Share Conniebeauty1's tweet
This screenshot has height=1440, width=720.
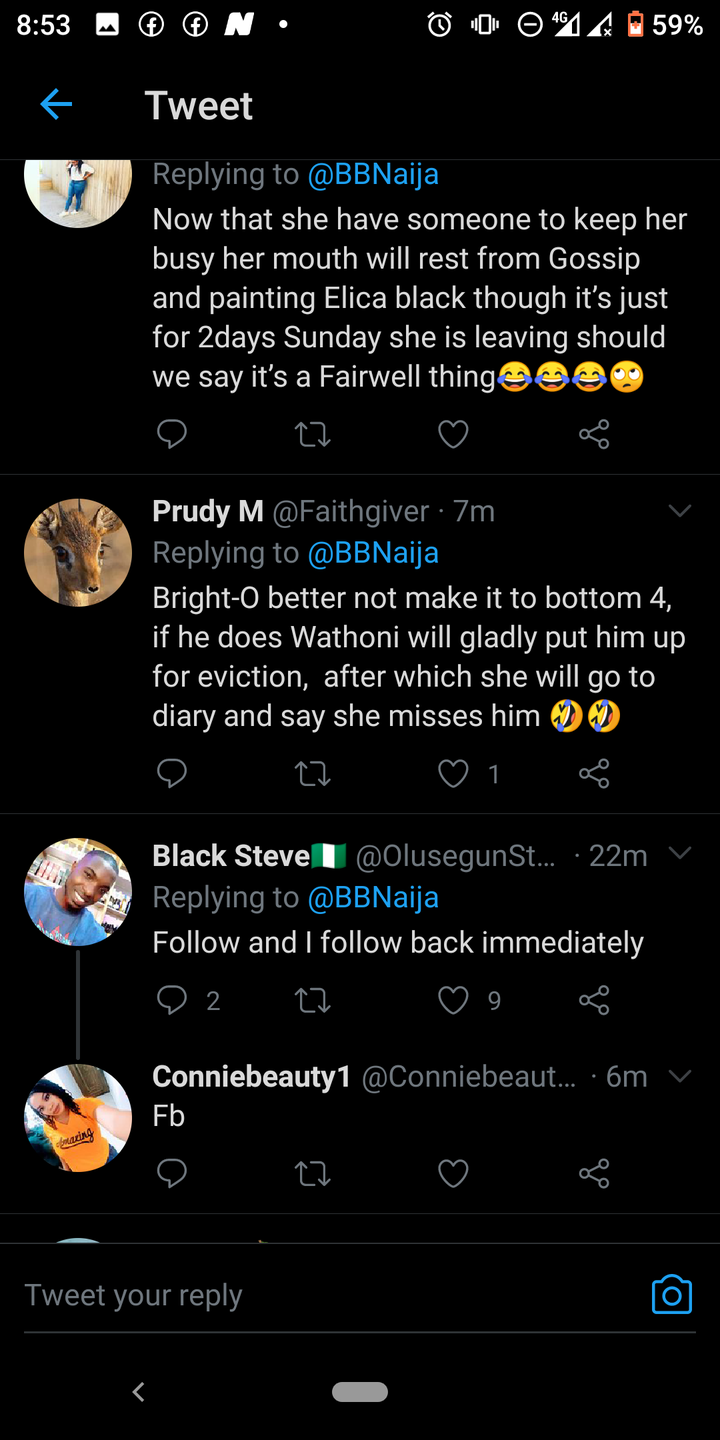(594, 1173)
